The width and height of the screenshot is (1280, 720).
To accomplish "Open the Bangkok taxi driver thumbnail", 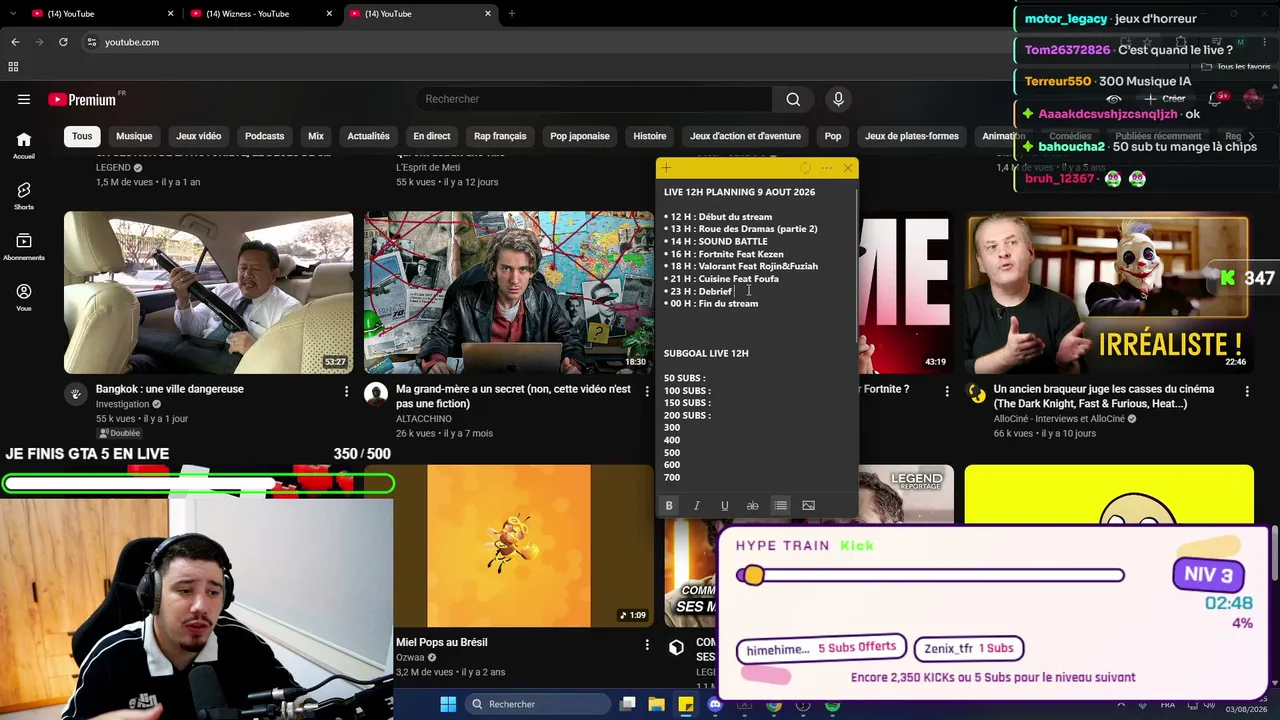I will 209,293.
